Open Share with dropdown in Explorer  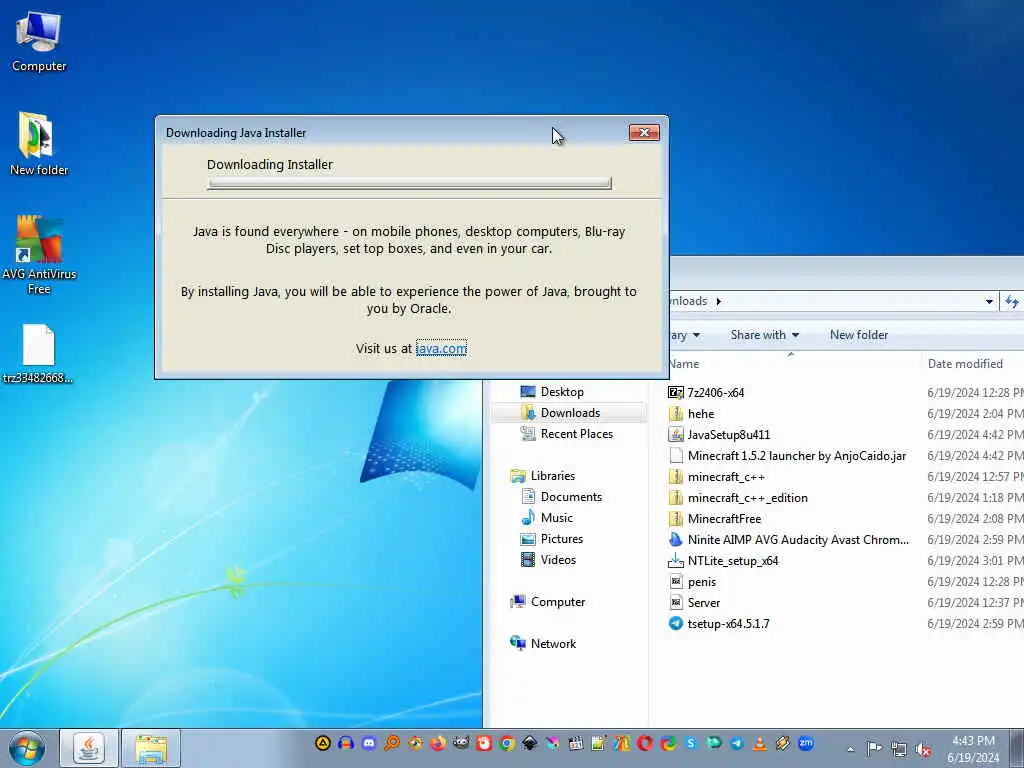click(765, 335)
